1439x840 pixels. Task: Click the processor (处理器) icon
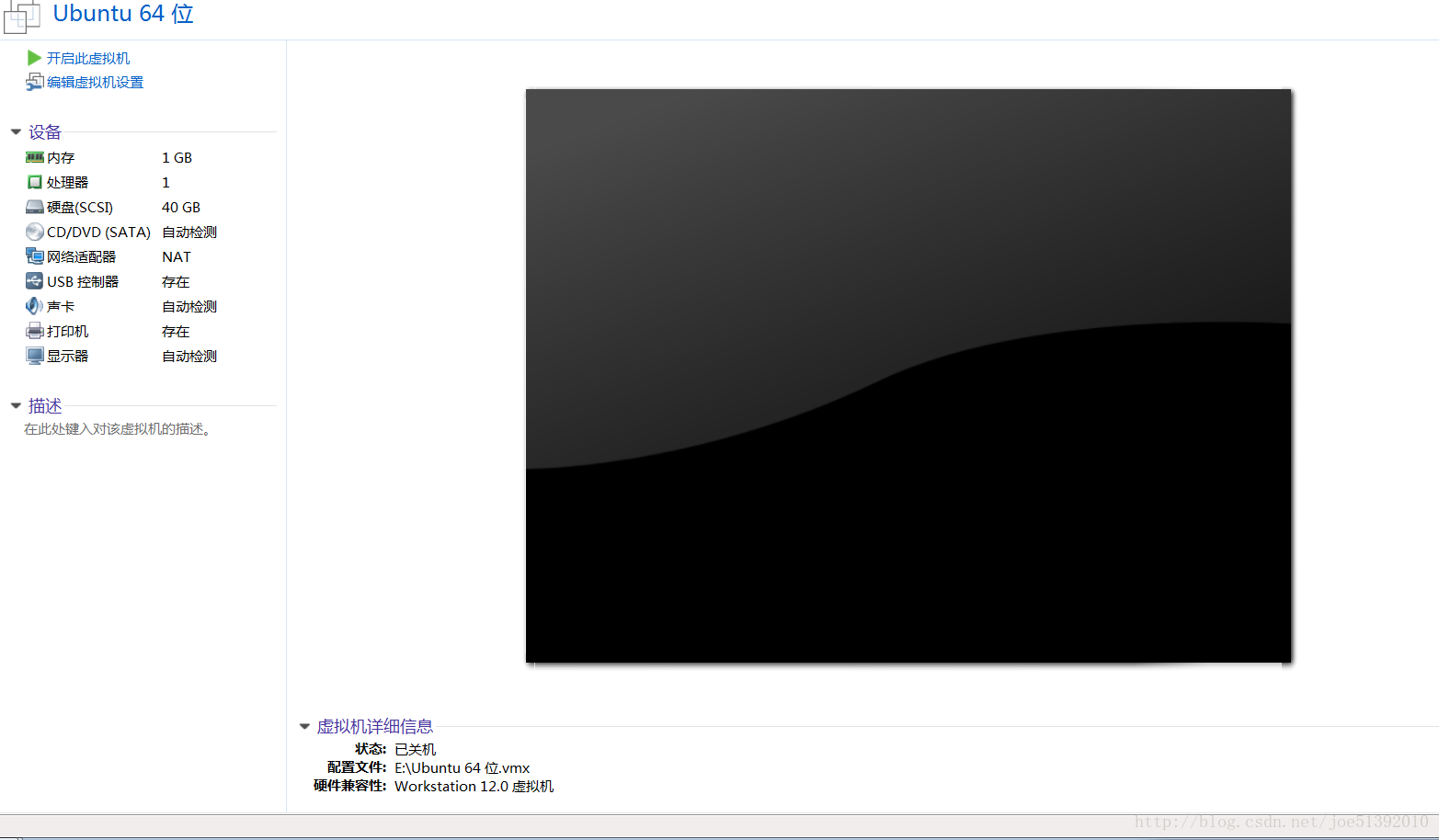35,182
